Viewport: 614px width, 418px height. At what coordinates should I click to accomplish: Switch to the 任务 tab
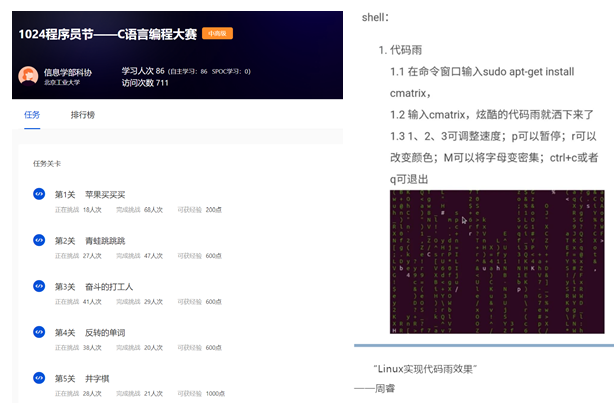tap(32, 115)
